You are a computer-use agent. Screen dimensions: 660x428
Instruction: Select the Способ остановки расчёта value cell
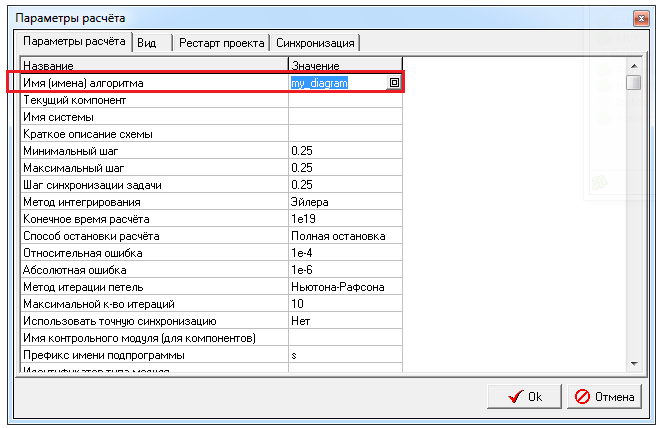point(345,236)
